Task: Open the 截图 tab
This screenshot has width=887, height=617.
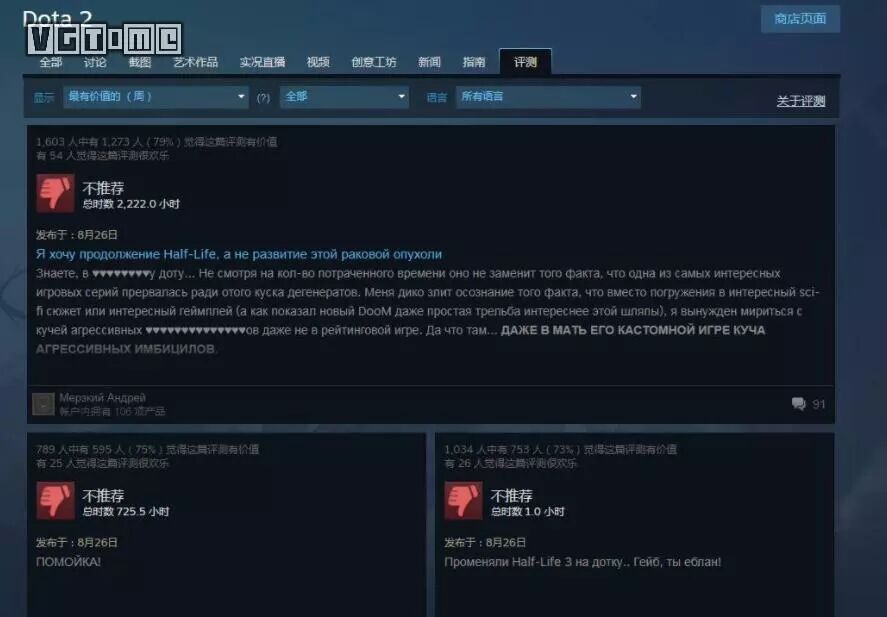Action: (140, 62)
